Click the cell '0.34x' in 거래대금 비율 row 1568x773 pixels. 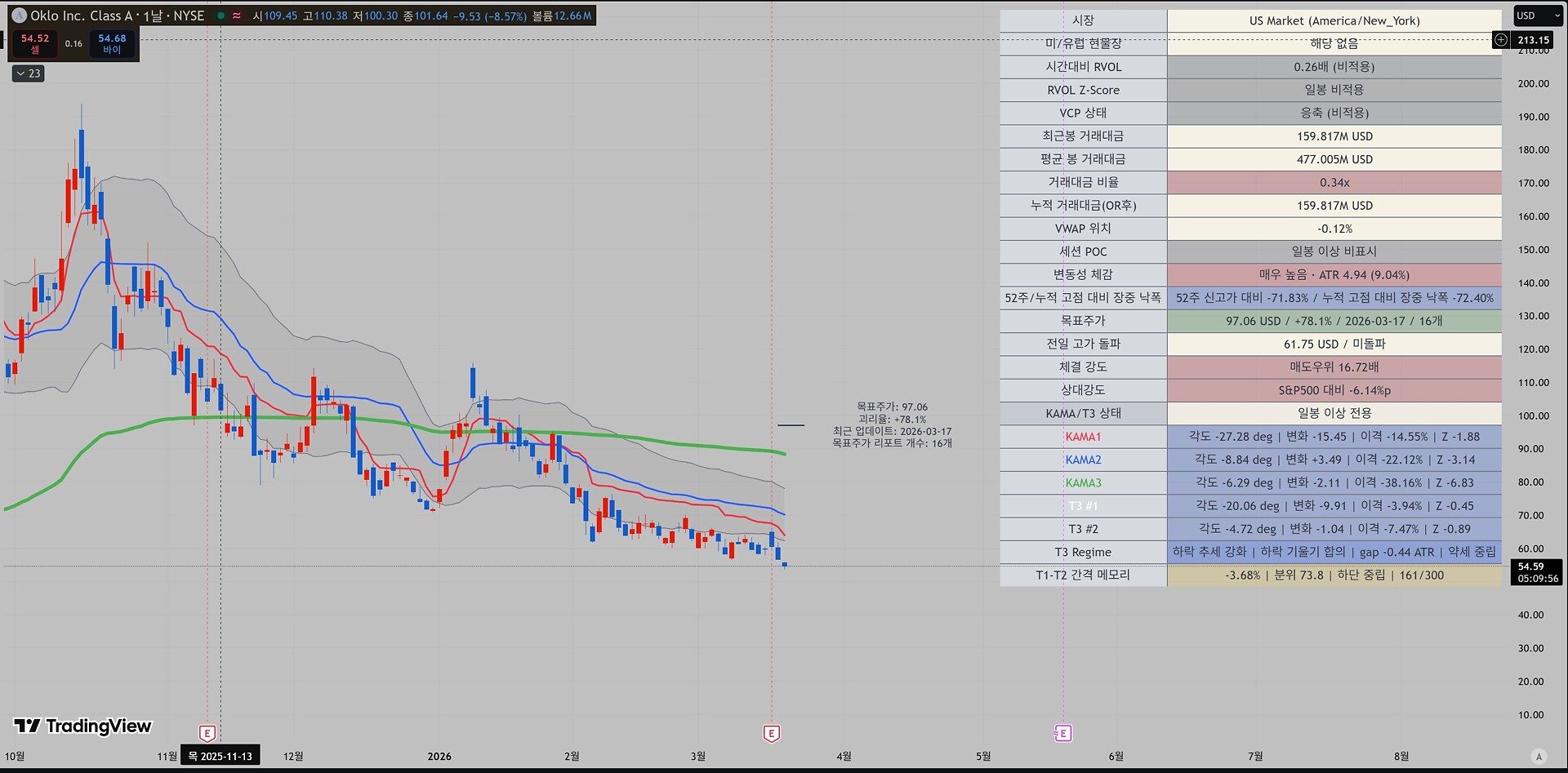point(1334,182)
